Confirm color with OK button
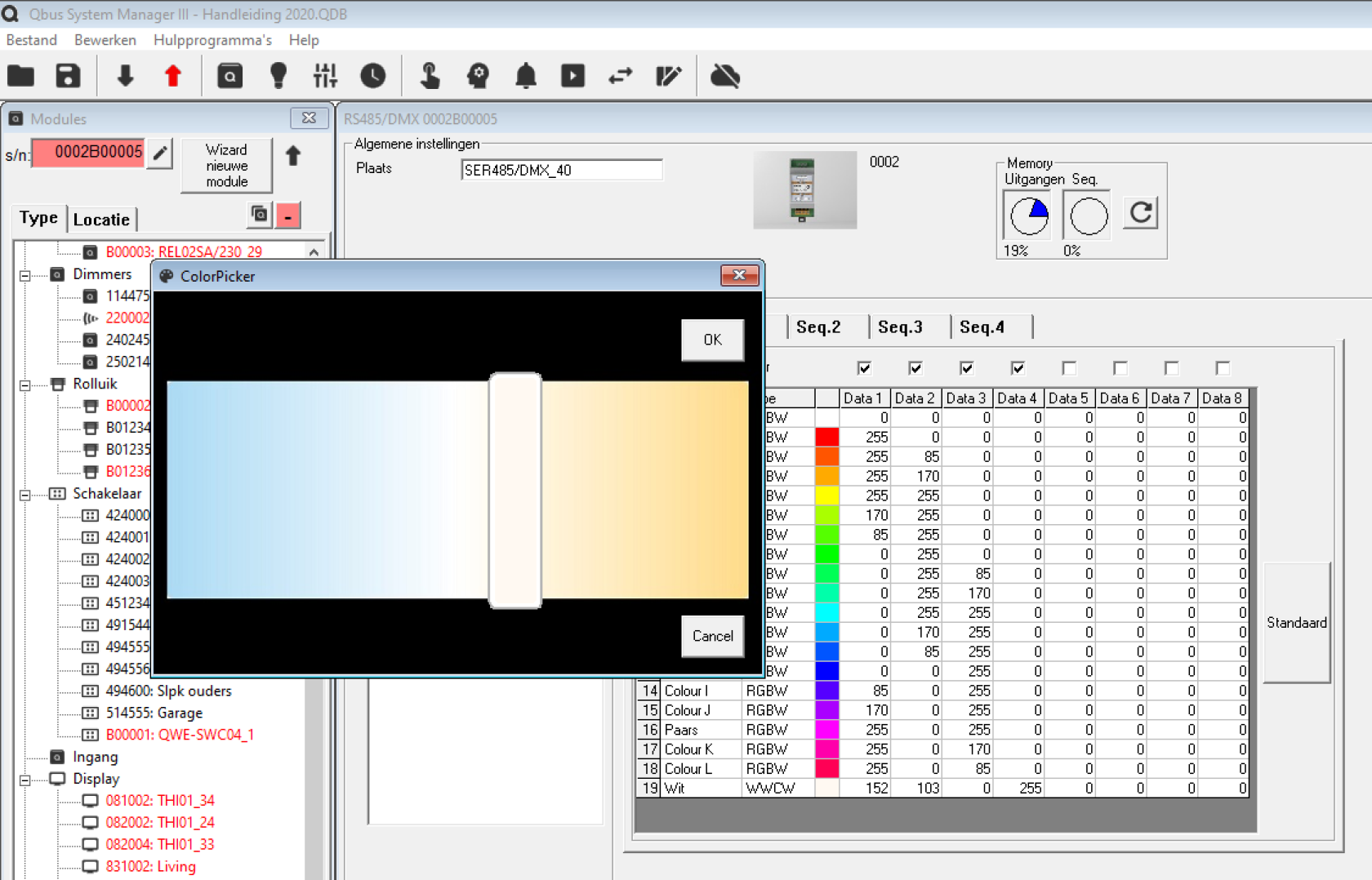 (x=712, y=340)
